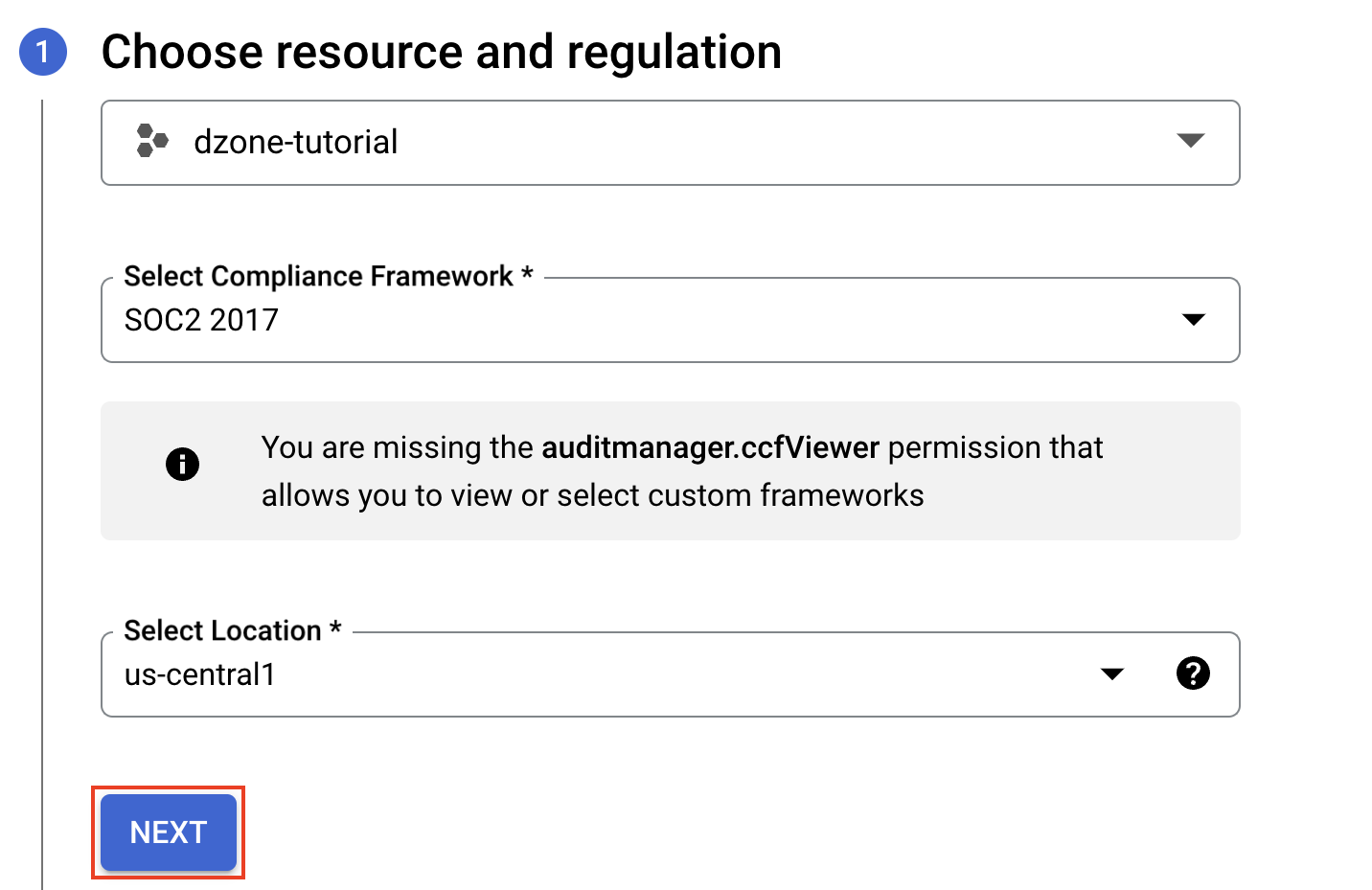Click the project hexagon icon beside dzone-tutorial
1372x890 pixels.
(x=151, y=142)
